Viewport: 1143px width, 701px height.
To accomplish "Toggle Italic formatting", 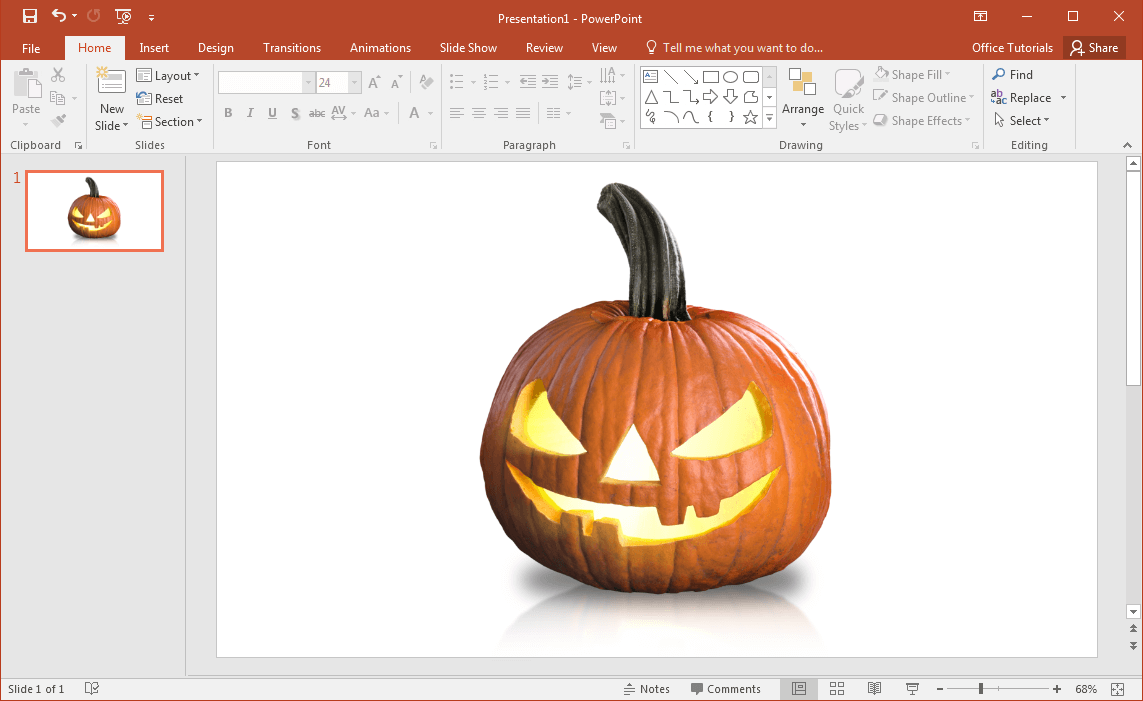I will (250, 113).
